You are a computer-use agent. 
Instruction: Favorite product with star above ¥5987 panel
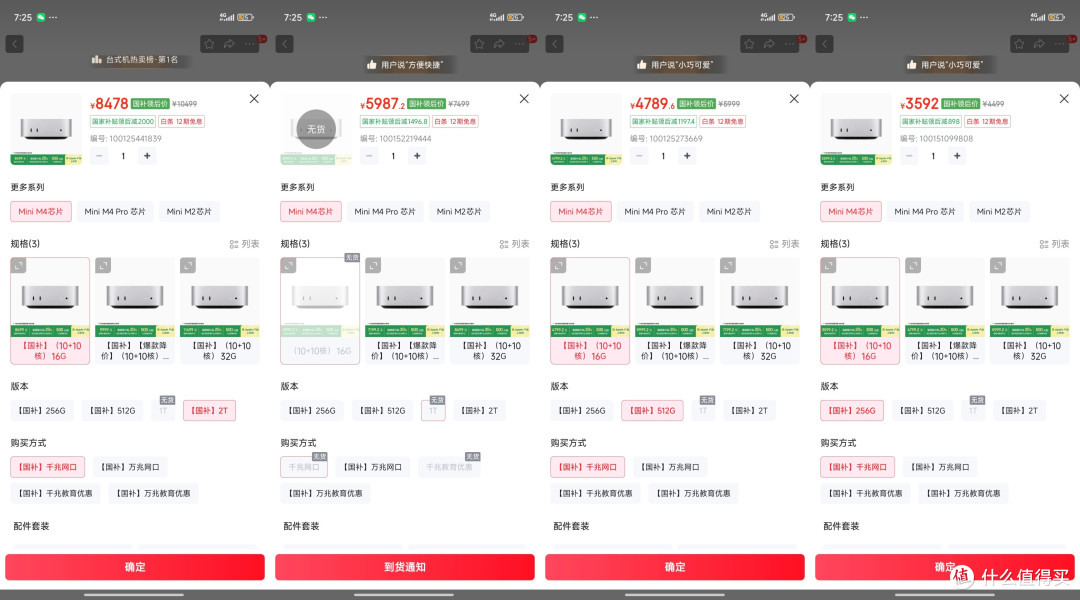point(479,44)
